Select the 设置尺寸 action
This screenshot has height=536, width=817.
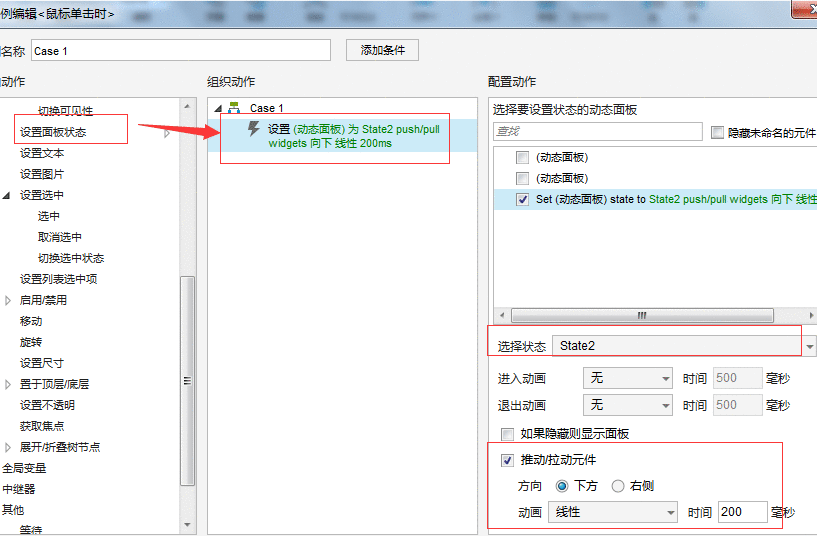(42, 363)
